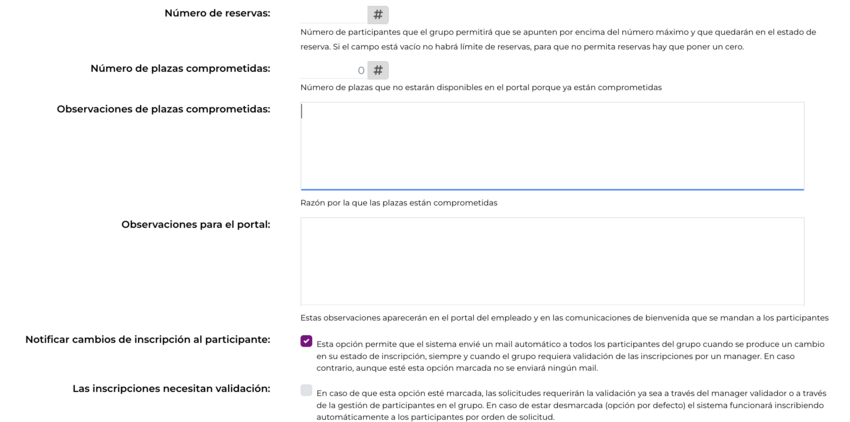Click the help text explaining reservas limit
Screen dimensions: 850x422
558,40
